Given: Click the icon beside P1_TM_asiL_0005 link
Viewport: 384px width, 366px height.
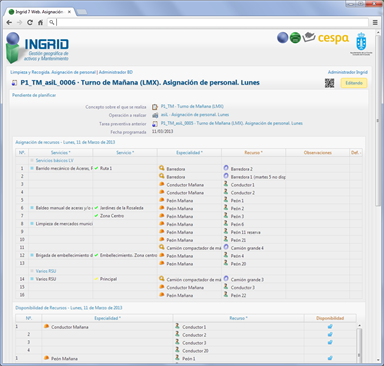Looking at the screenshot, I should [155, 124].
